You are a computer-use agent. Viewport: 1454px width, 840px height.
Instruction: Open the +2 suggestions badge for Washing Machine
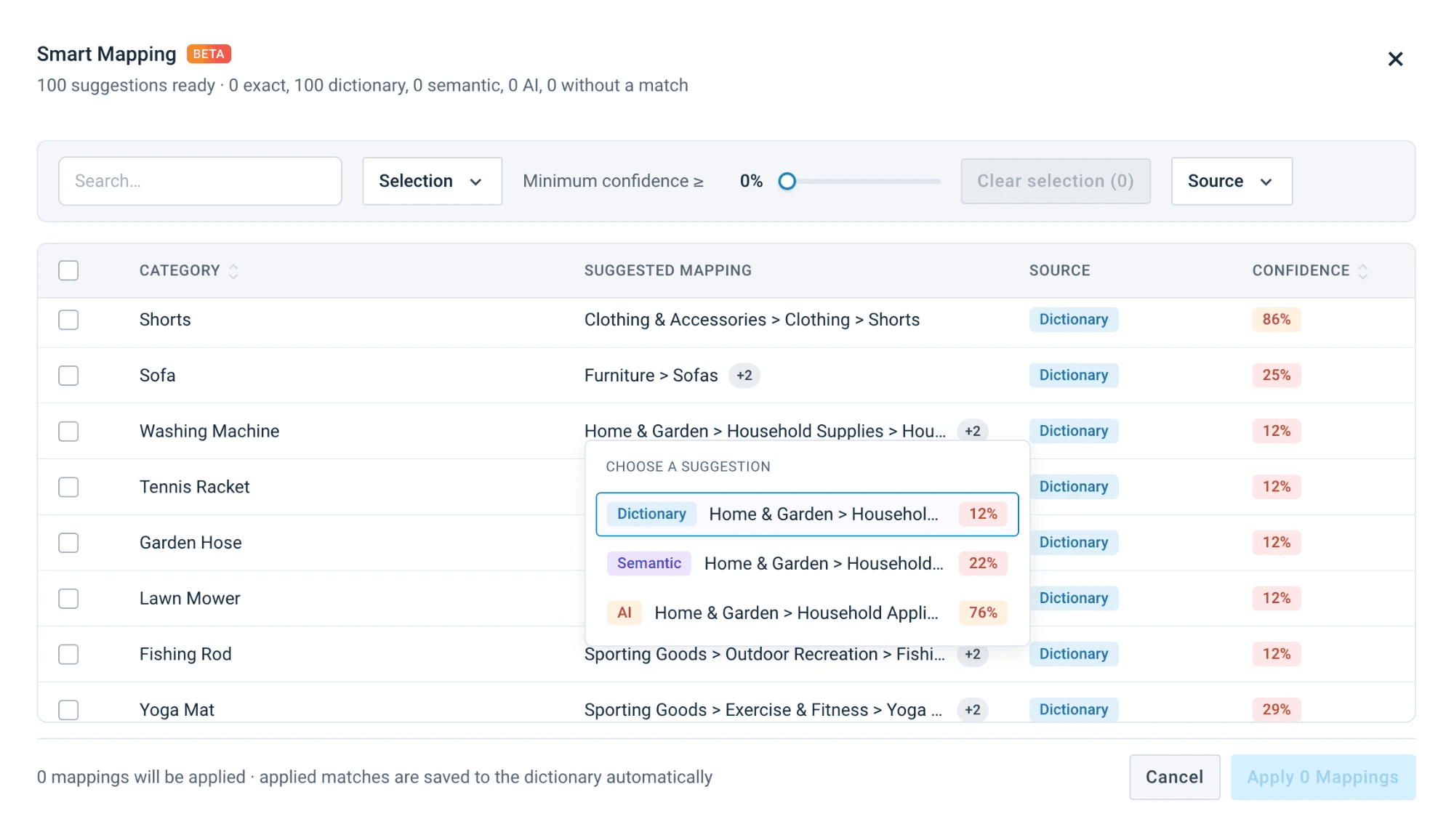coord(973,431)
